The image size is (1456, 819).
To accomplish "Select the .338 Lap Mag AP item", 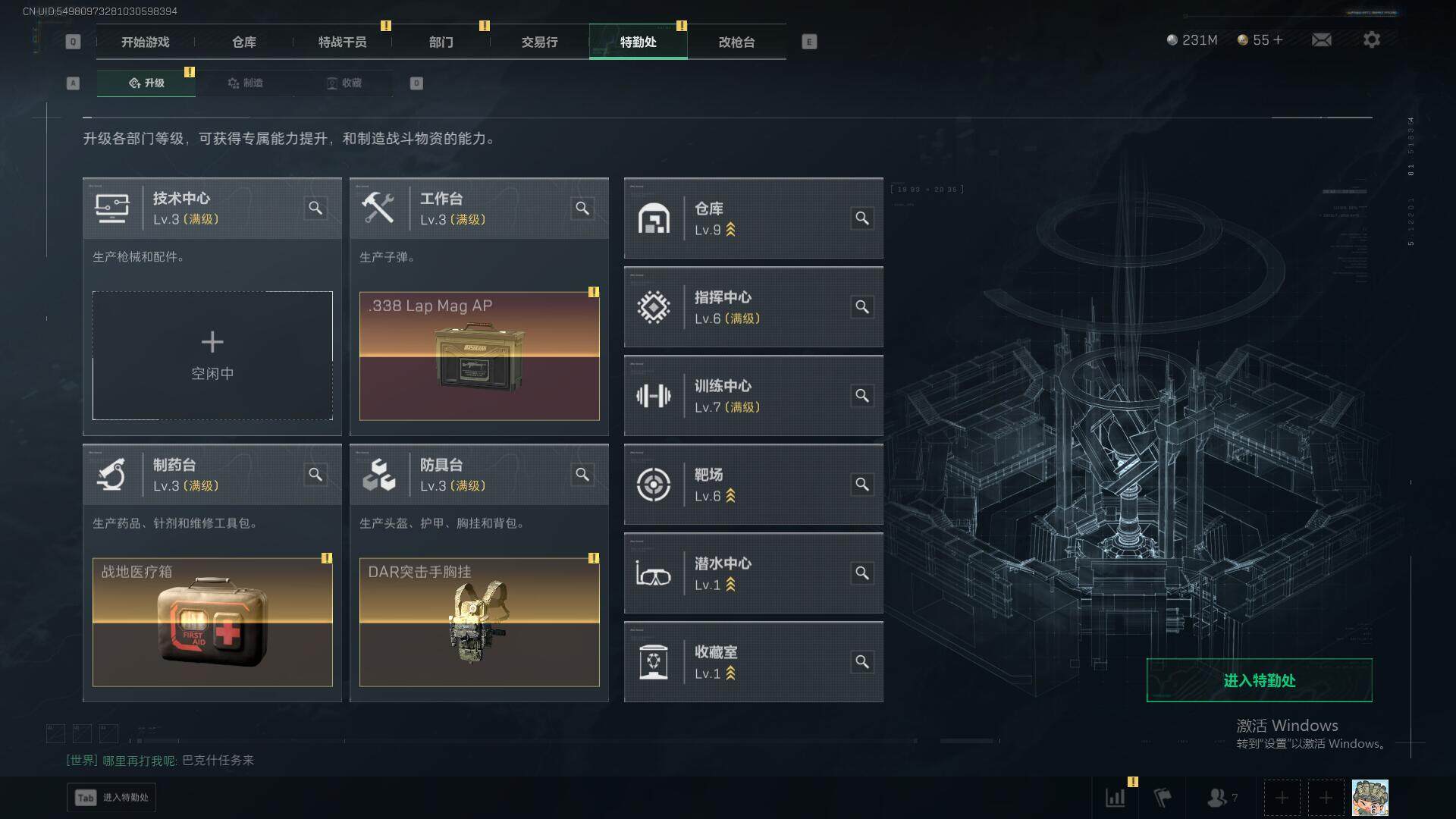I will tap(479, 356).
